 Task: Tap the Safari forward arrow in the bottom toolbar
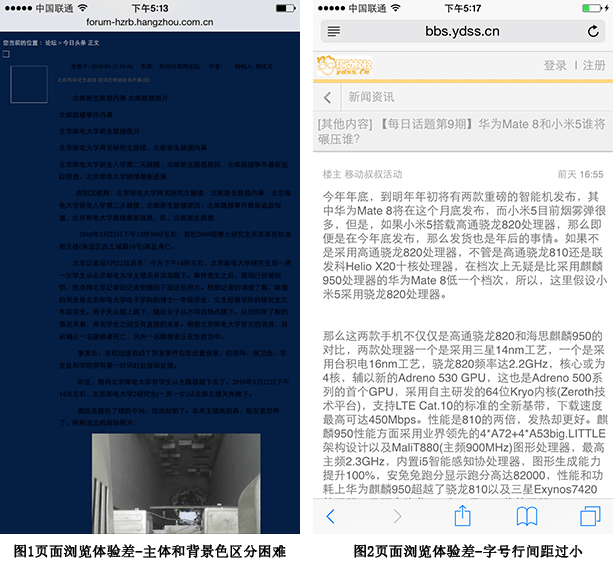[x=397, y=516]
